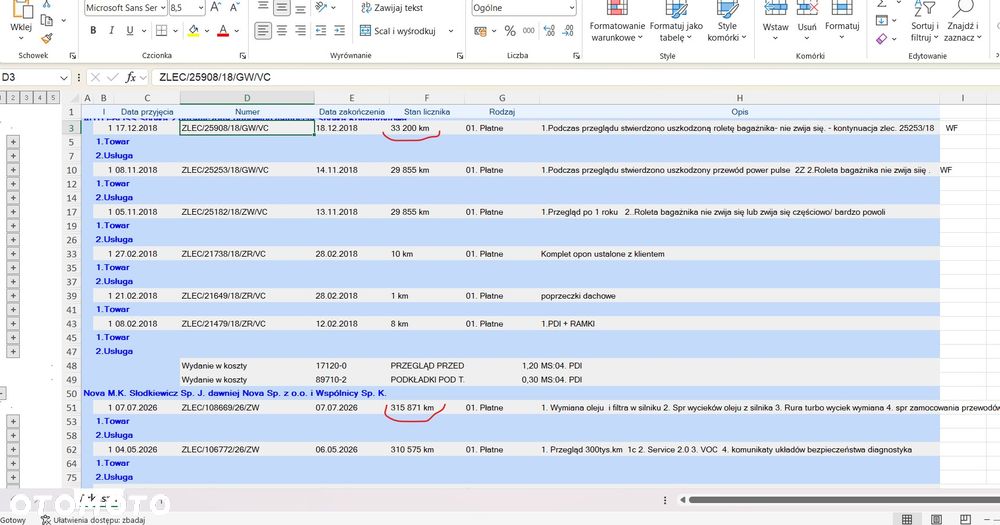Viewport: 1000px width, 525px height.
Task: Click the Increase Indent icon
Action: [339, 31]
